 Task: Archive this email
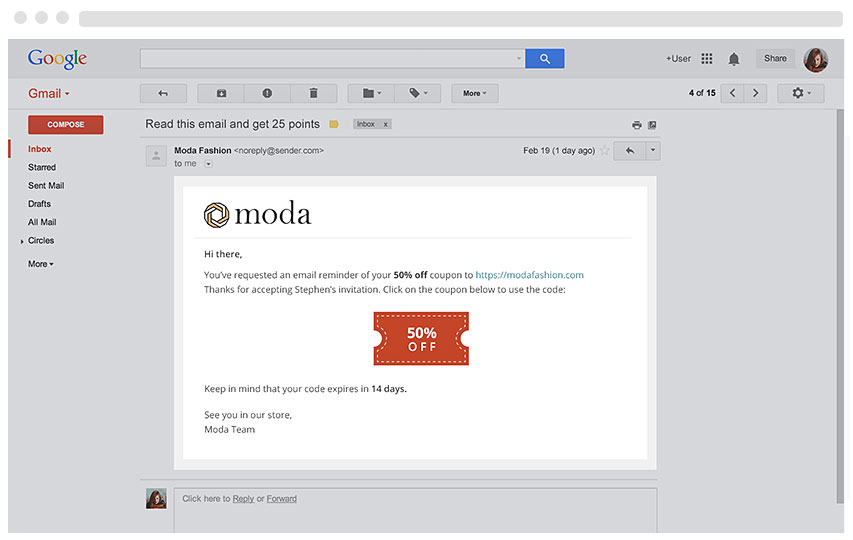point(221,94)
